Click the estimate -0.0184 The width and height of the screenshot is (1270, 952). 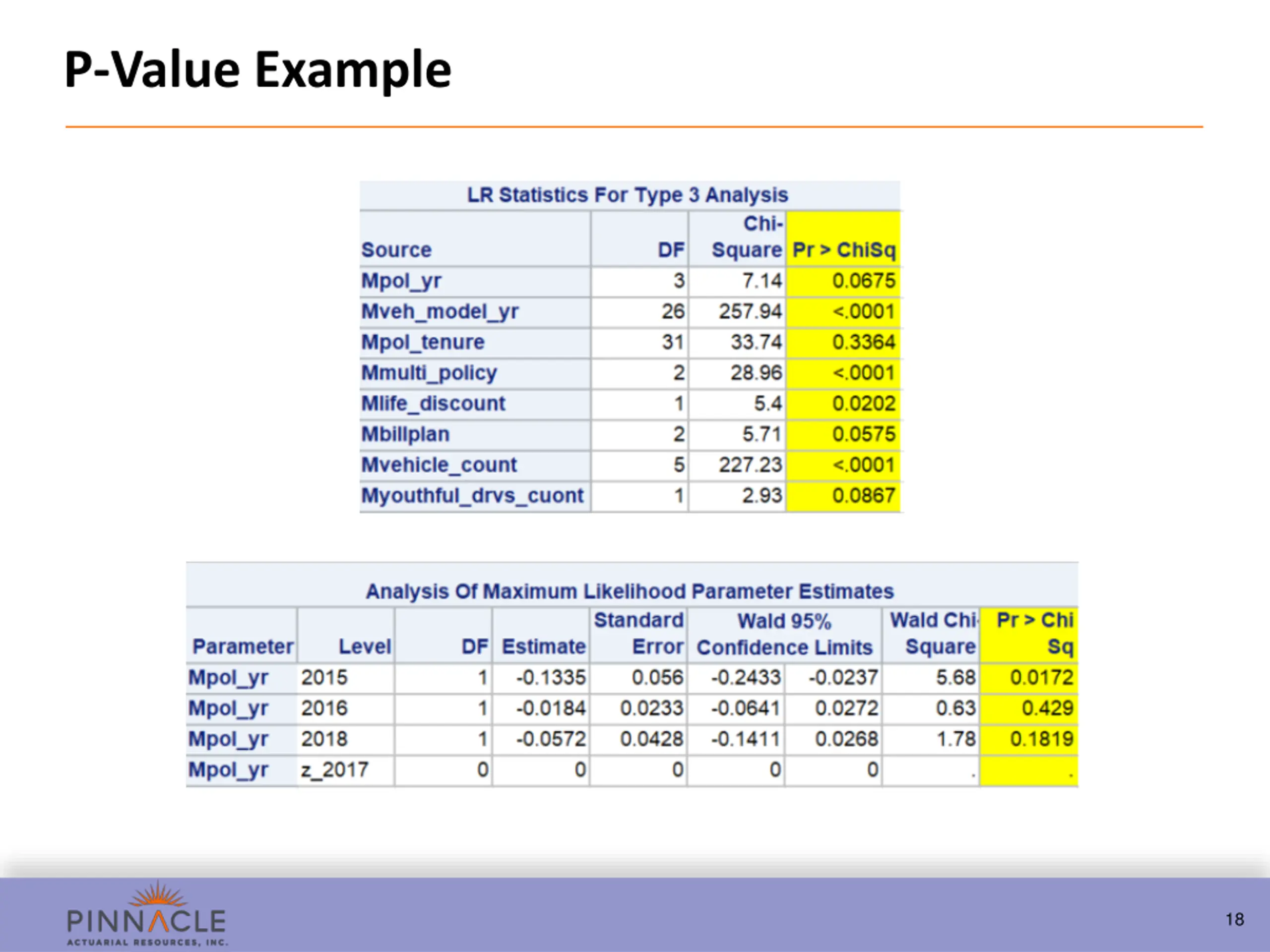tap(551, 708)
